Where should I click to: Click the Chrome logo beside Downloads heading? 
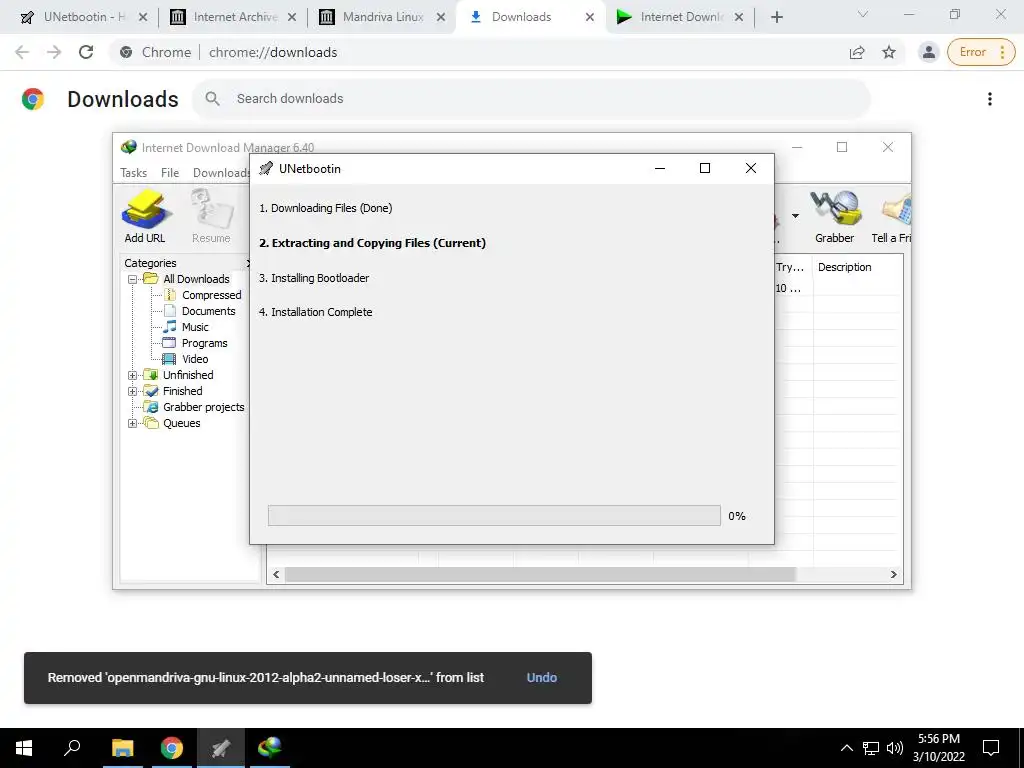pyautogui.click(x=33, y=99)
